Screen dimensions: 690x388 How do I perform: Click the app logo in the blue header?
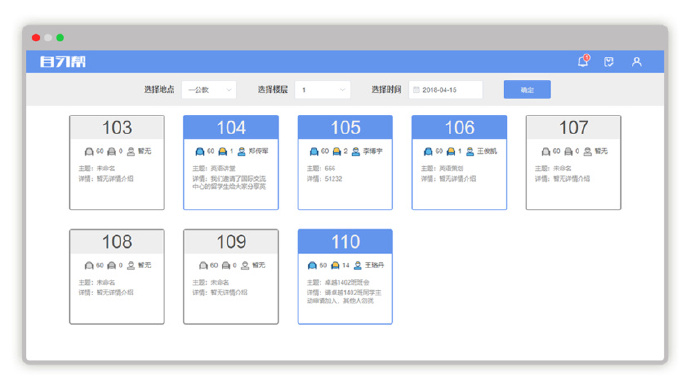coord(62,62)
